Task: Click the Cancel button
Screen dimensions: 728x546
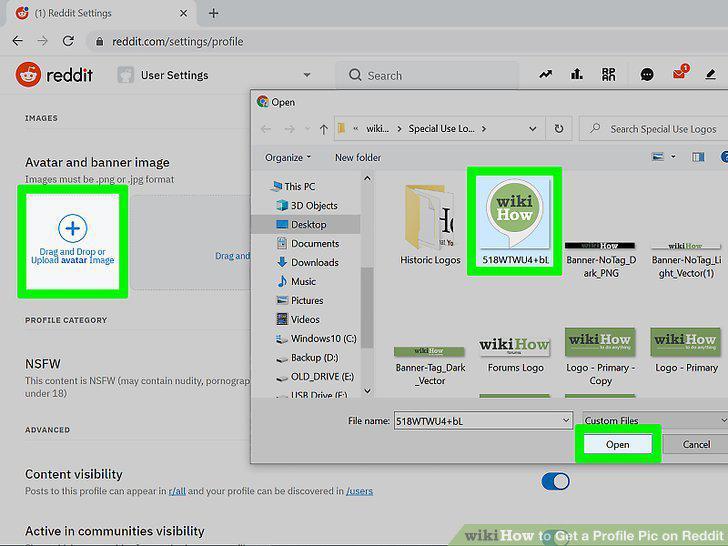Action: pos(696,444)
